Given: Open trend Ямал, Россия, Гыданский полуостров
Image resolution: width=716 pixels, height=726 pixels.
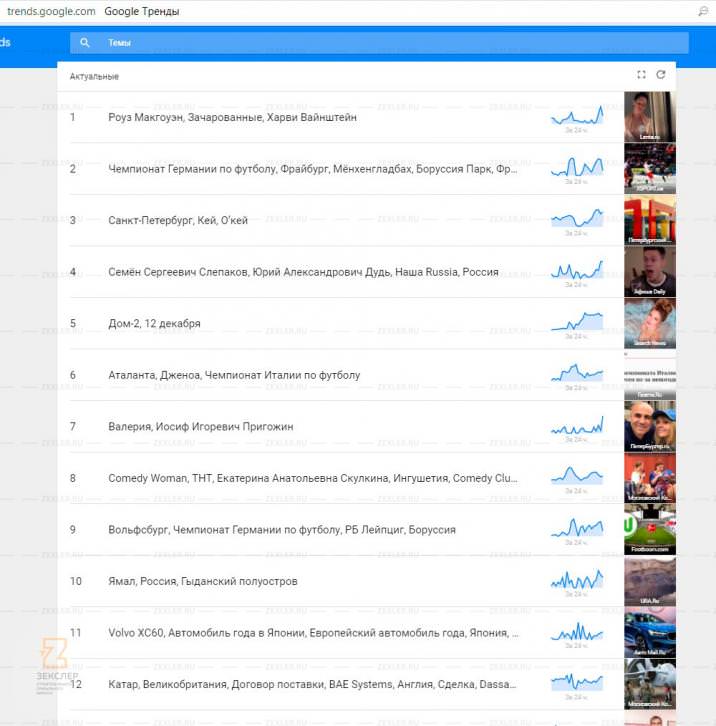Looking at the screenshot, I should tap(203, 581).
